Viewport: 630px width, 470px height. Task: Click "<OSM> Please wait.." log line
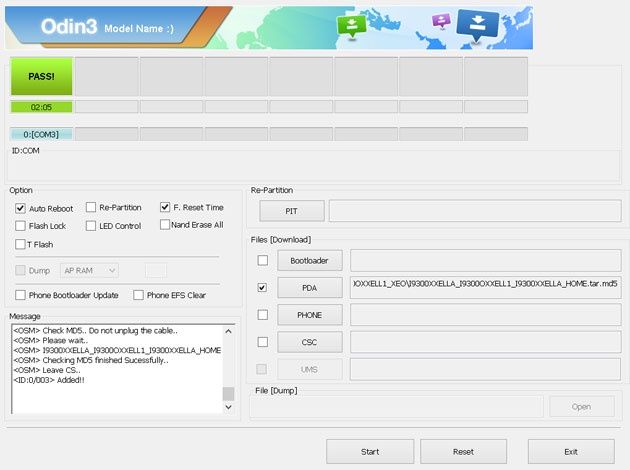coord(51,341)
